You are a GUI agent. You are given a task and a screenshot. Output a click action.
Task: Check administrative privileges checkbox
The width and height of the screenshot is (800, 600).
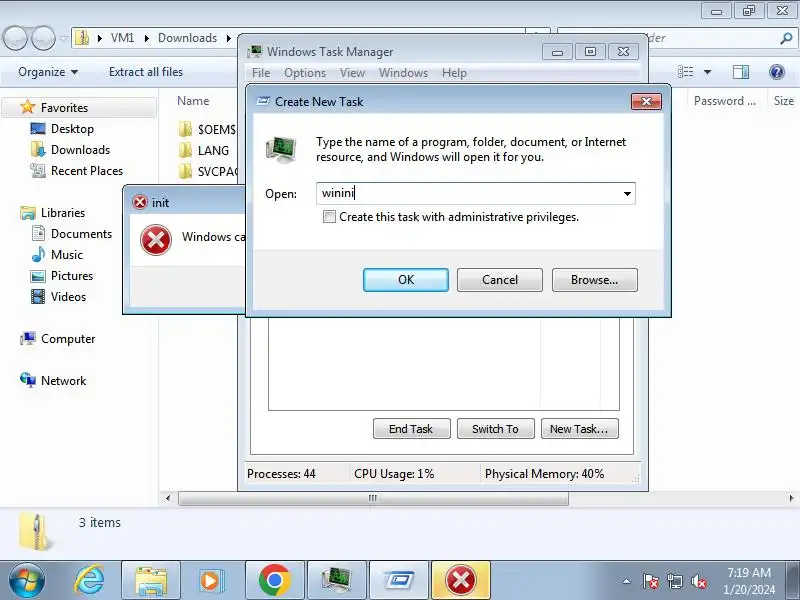click(329, 217)
